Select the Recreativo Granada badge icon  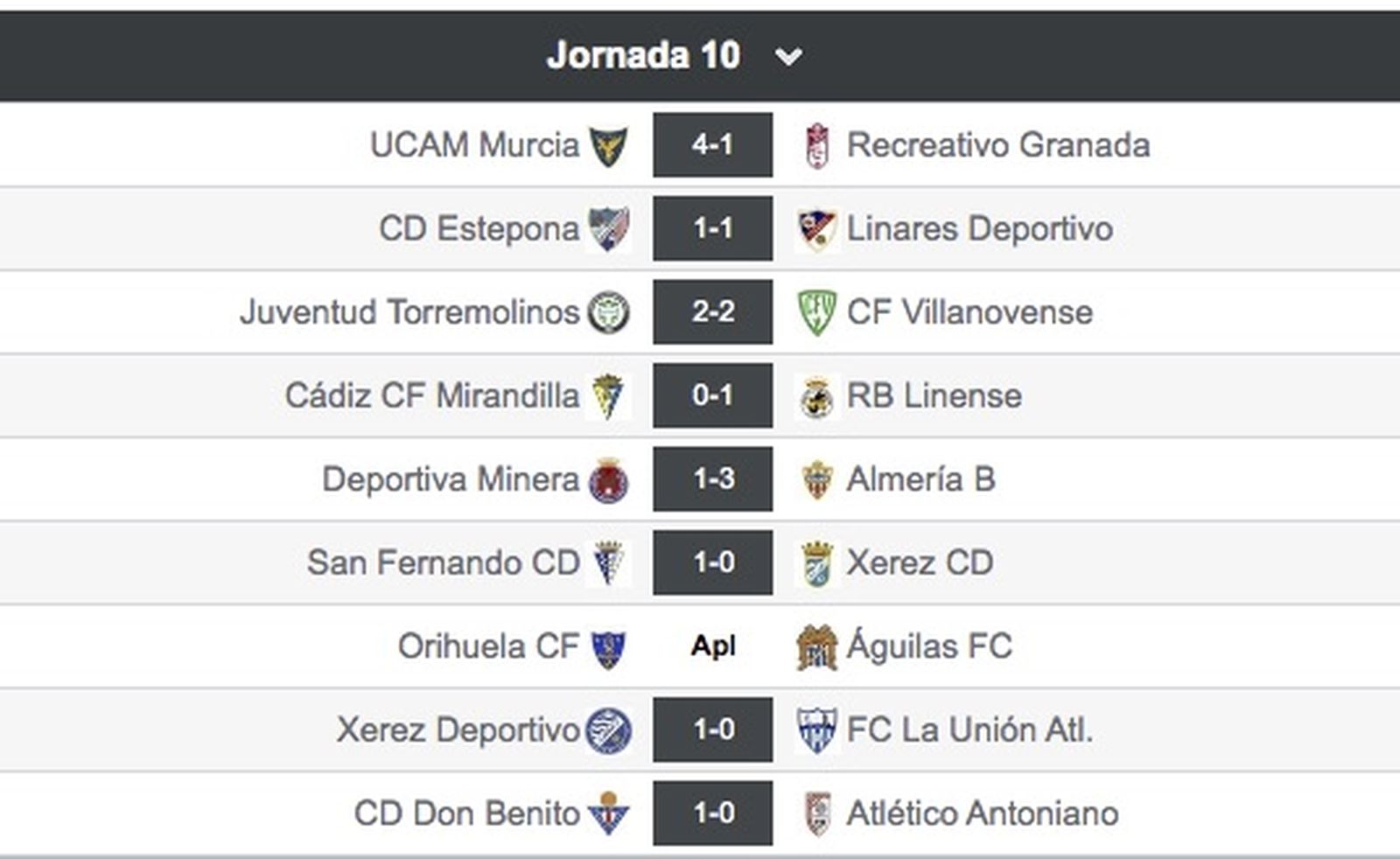814,144
